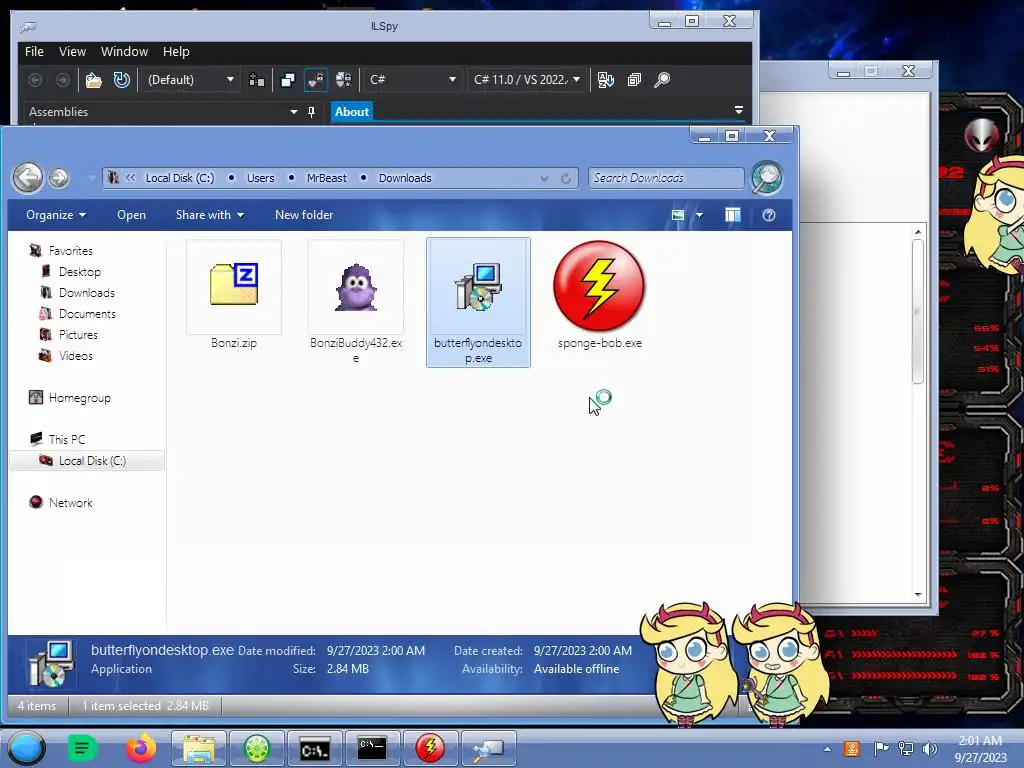Toggle ILSpy's Show public types only icon

point(287,80)
